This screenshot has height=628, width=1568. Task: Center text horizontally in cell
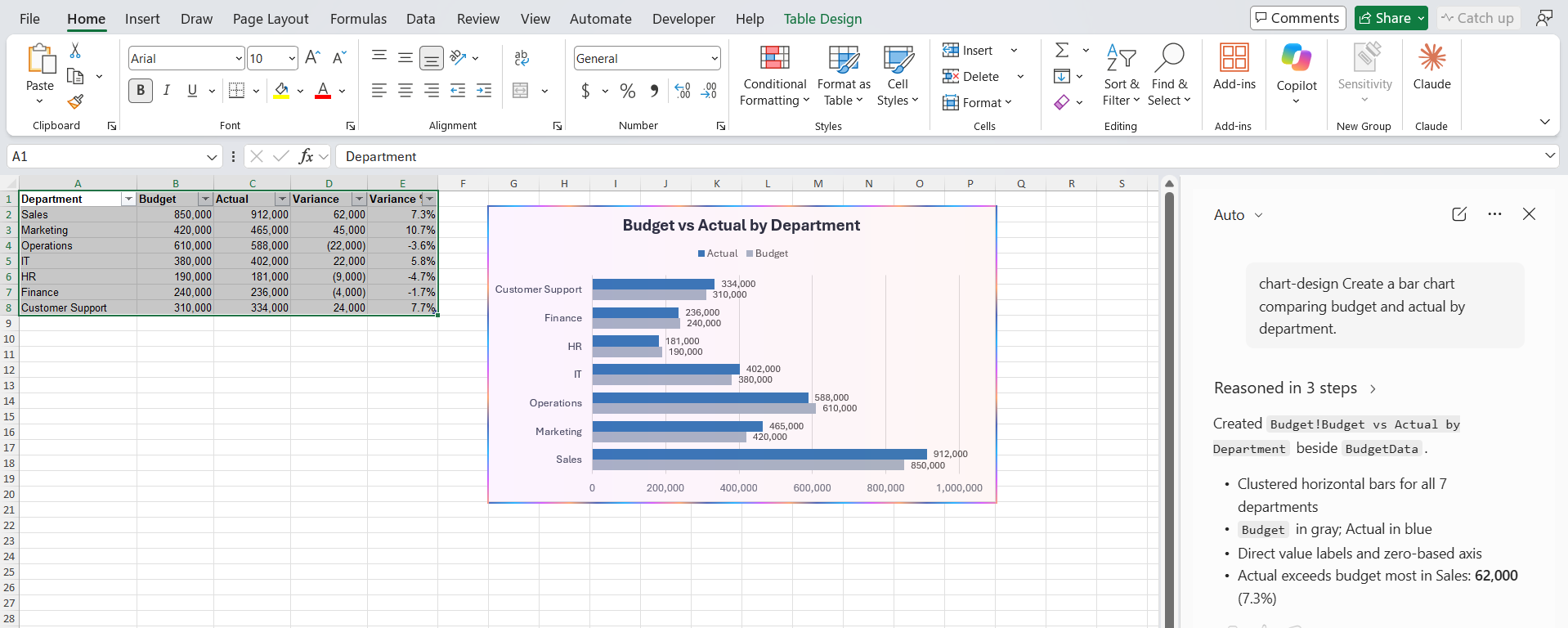(x=405, y=91)
